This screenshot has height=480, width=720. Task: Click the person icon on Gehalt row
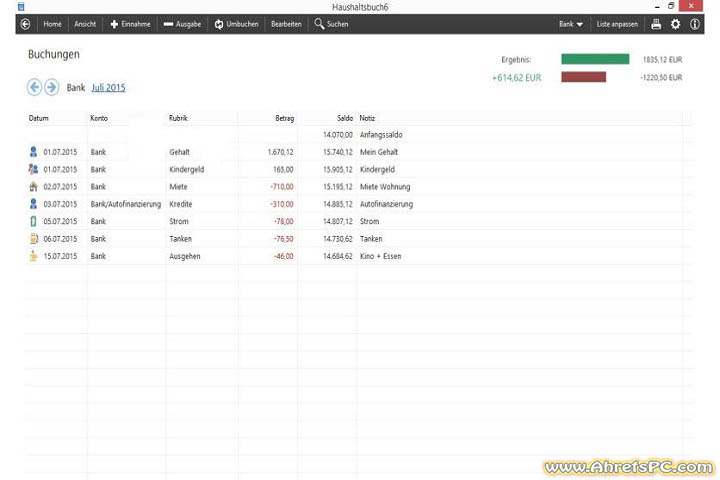(34, 152)
